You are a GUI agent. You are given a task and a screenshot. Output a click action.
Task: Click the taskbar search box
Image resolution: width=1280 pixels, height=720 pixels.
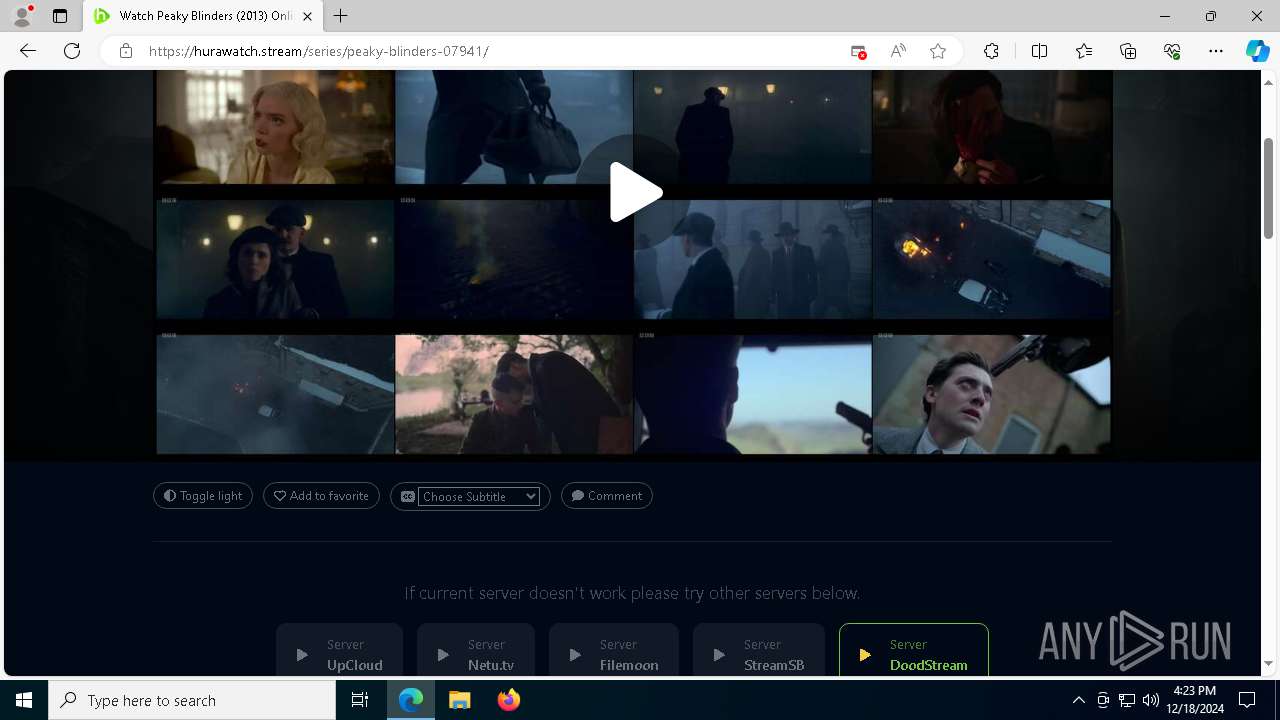(192, 700)
